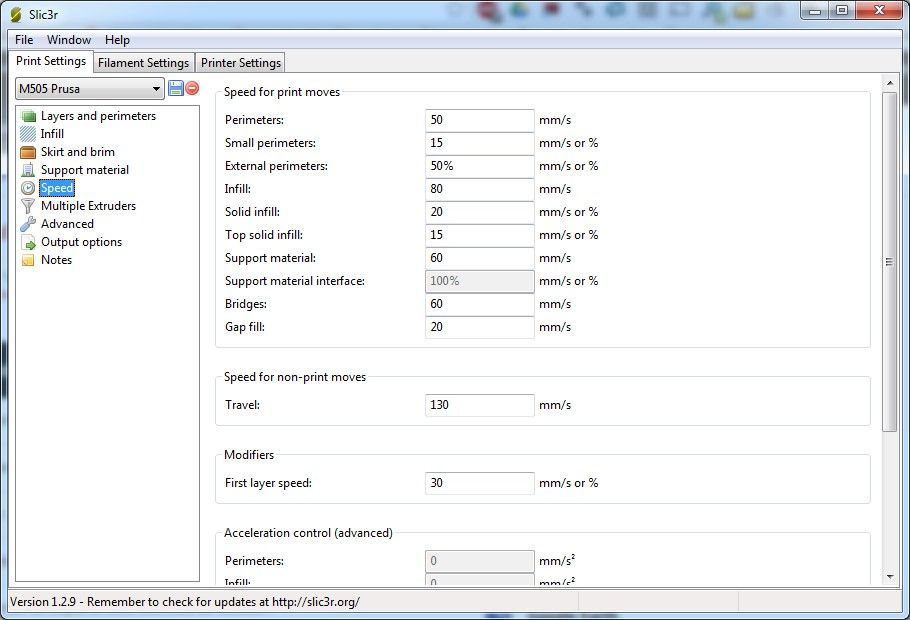Screen dimensions: 910x620
Task: Open the File menu
Action: [24, 40]
